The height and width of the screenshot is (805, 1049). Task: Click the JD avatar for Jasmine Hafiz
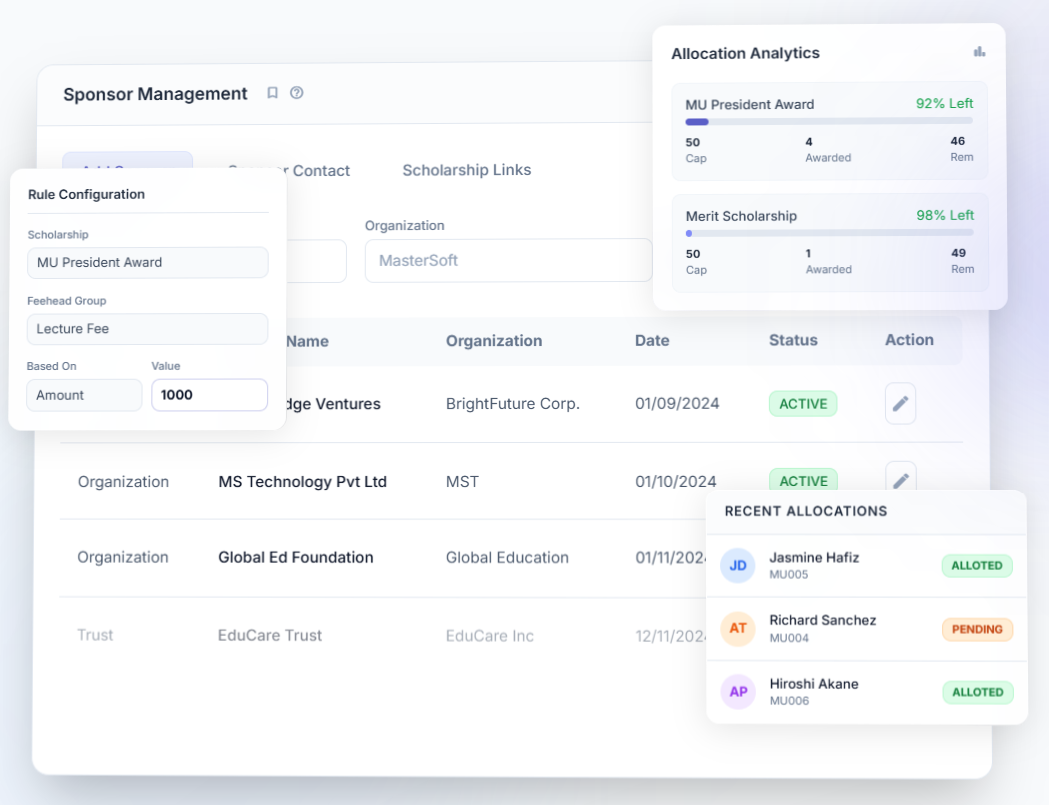point(738,565)
